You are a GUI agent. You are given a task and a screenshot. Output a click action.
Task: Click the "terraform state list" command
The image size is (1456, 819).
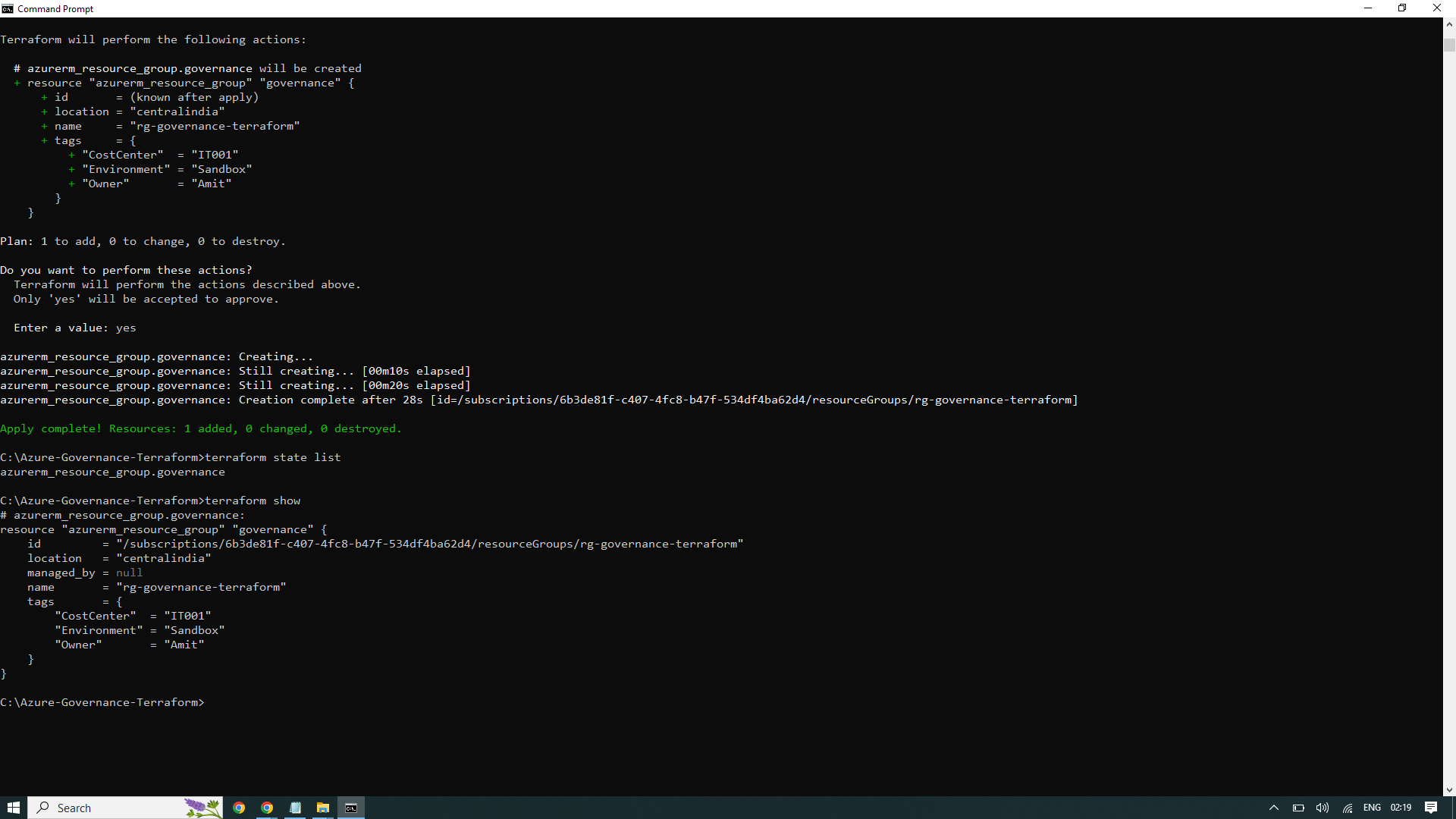(x=273, y=457)
